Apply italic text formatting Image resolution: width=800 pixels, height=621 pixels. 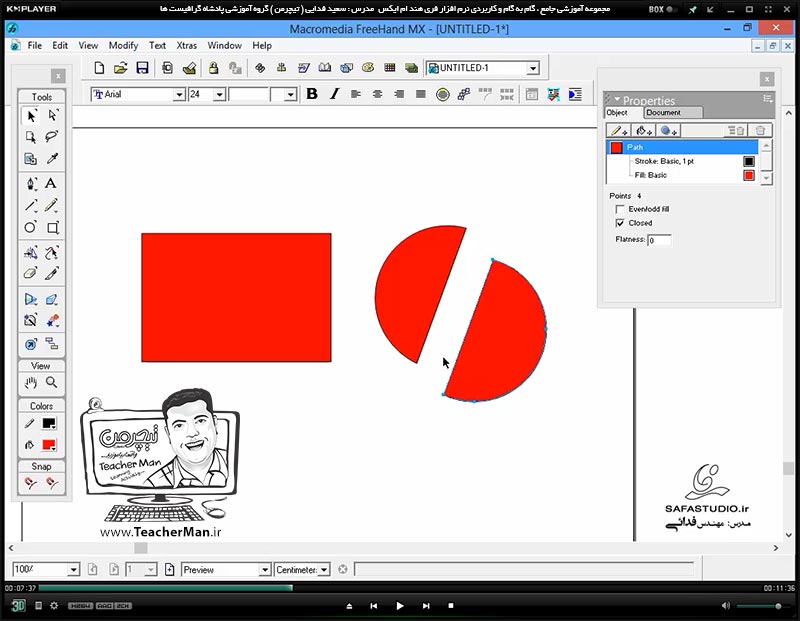pos(334,94)
